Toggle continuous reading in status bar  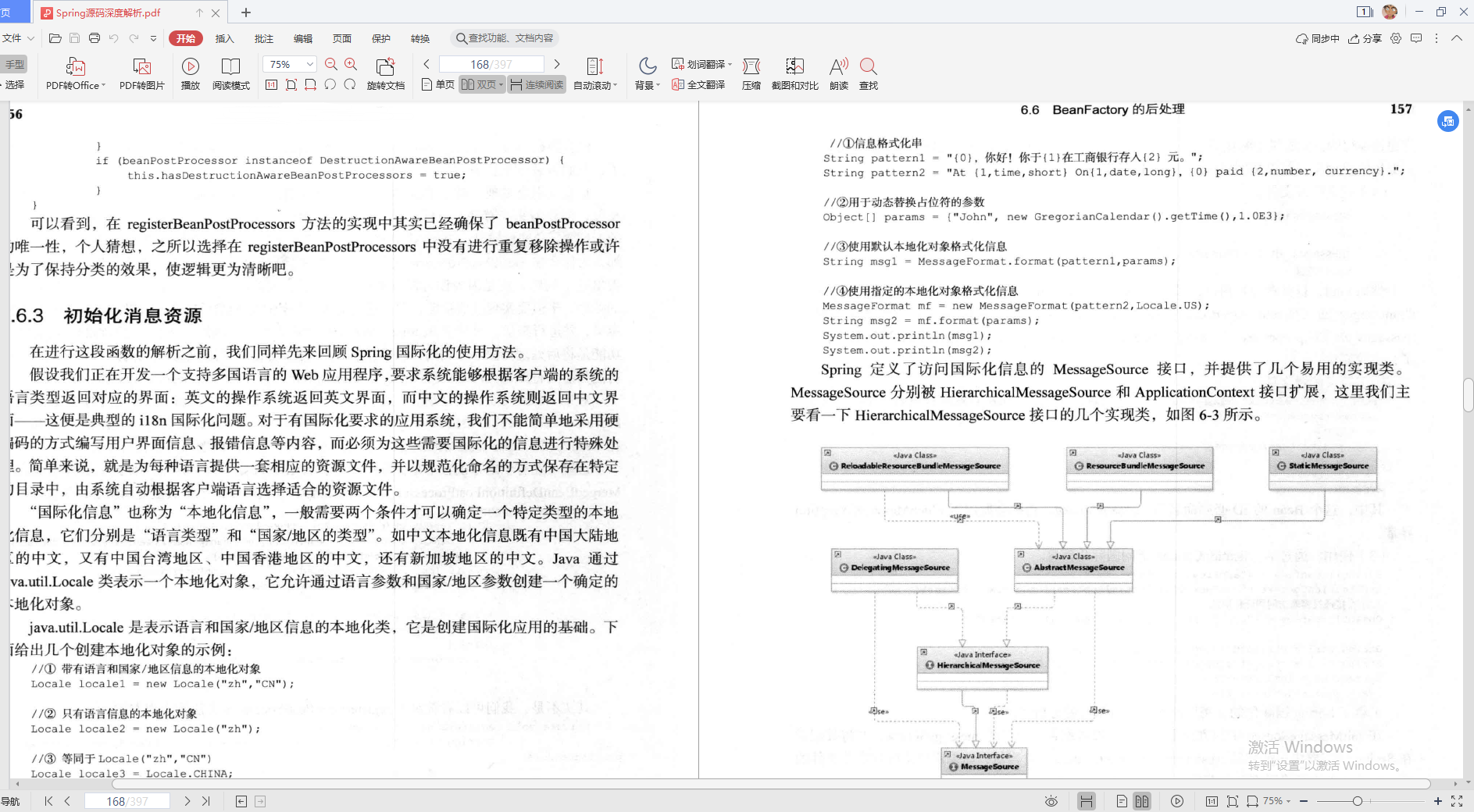1087,801
